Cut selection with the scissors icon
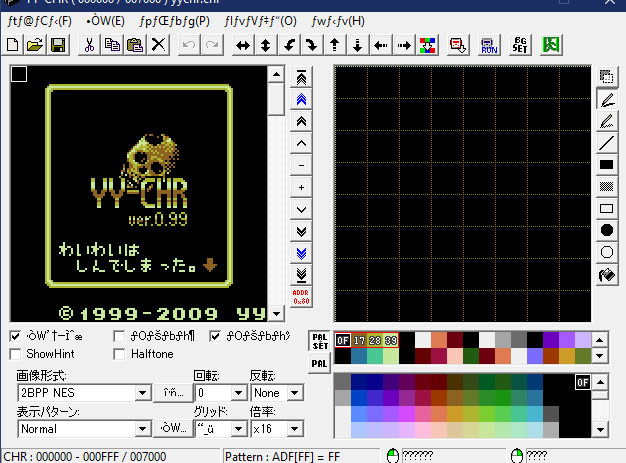Screen dimensions: 626x463 point(89,45)
